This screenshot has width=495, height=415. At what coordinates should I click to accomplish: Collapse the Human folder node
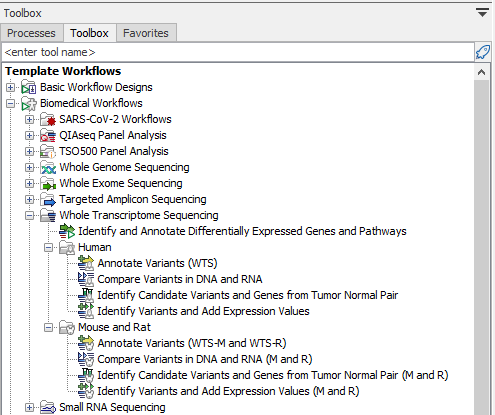coord(49,247)
